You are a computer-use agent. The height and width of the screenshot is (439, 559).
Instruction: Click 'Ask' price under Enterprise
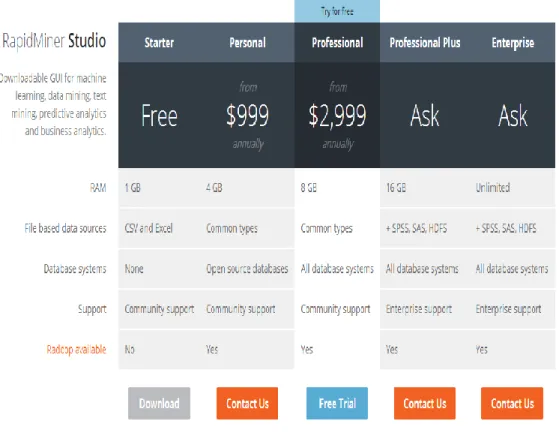[x=513, y=116]
